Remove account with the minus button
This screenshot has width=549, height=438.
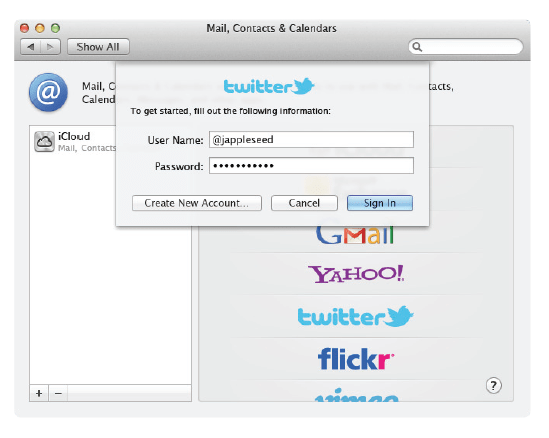coord(58,393)
